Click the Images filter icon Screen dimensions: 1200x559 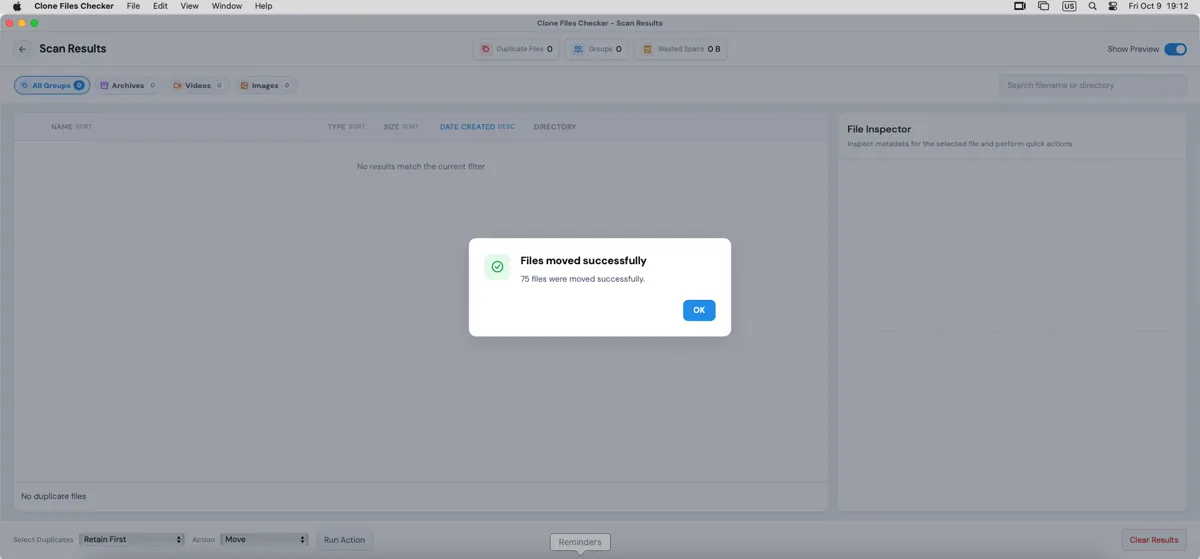click(244, 86)
